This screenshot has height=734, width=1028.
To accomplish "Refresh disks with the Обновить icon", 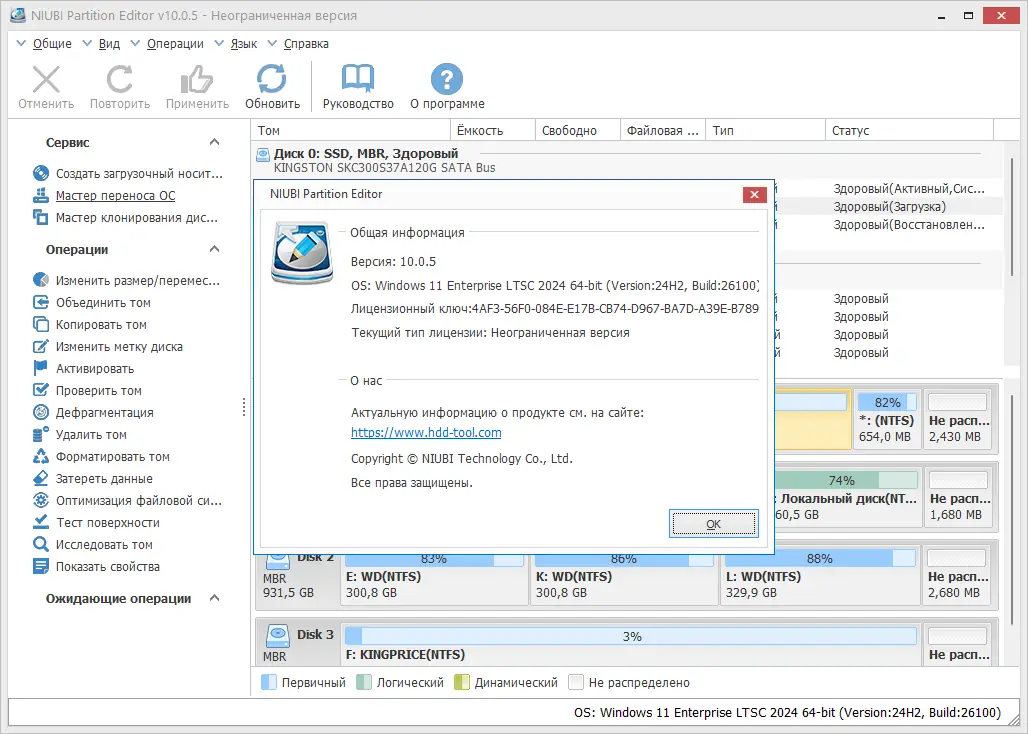I will 271,79.
